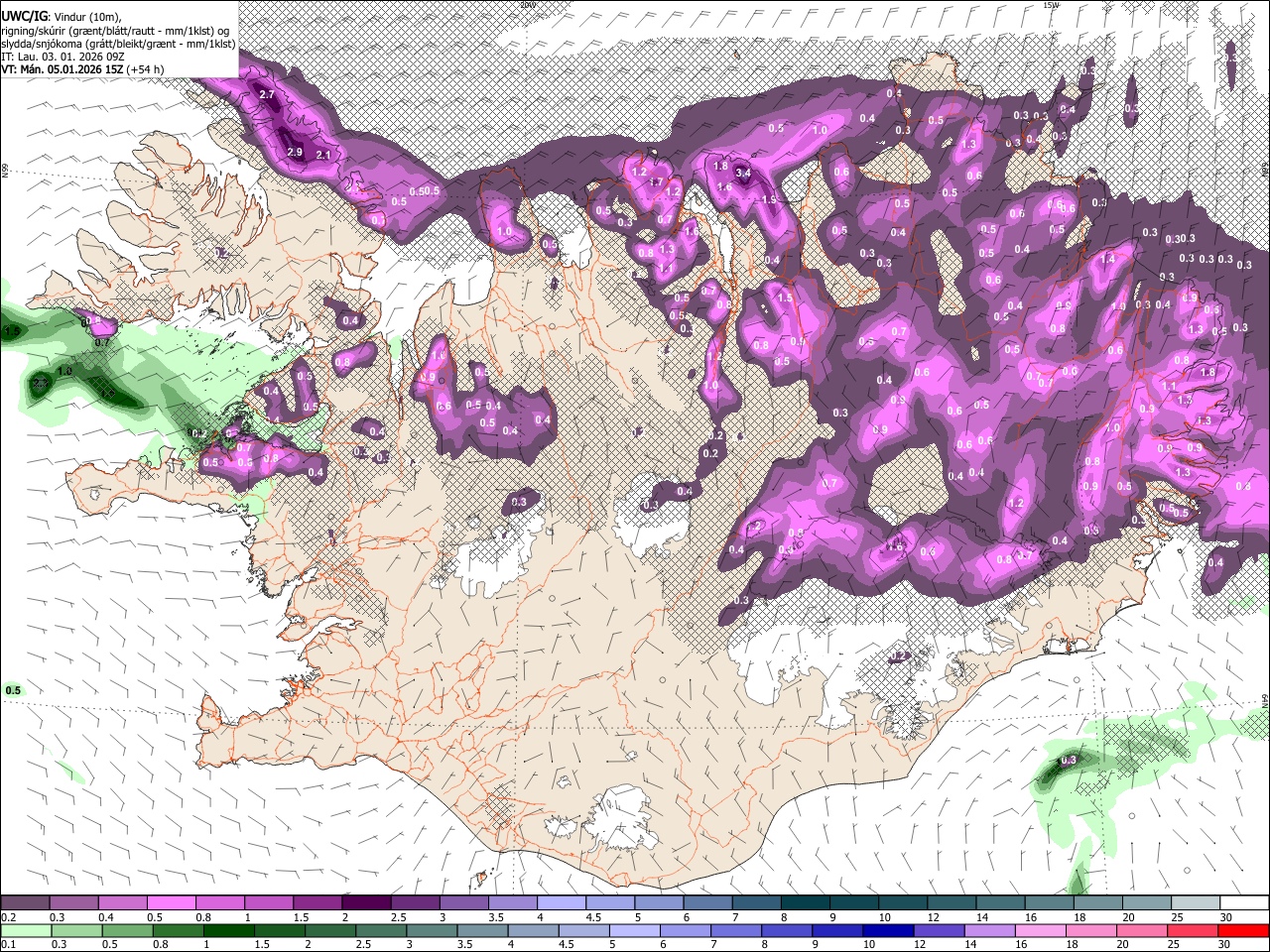The image size is (1270, 952).
Task: Click the '(+54 h)' forecast offset
Action: (x=145, y=69)
